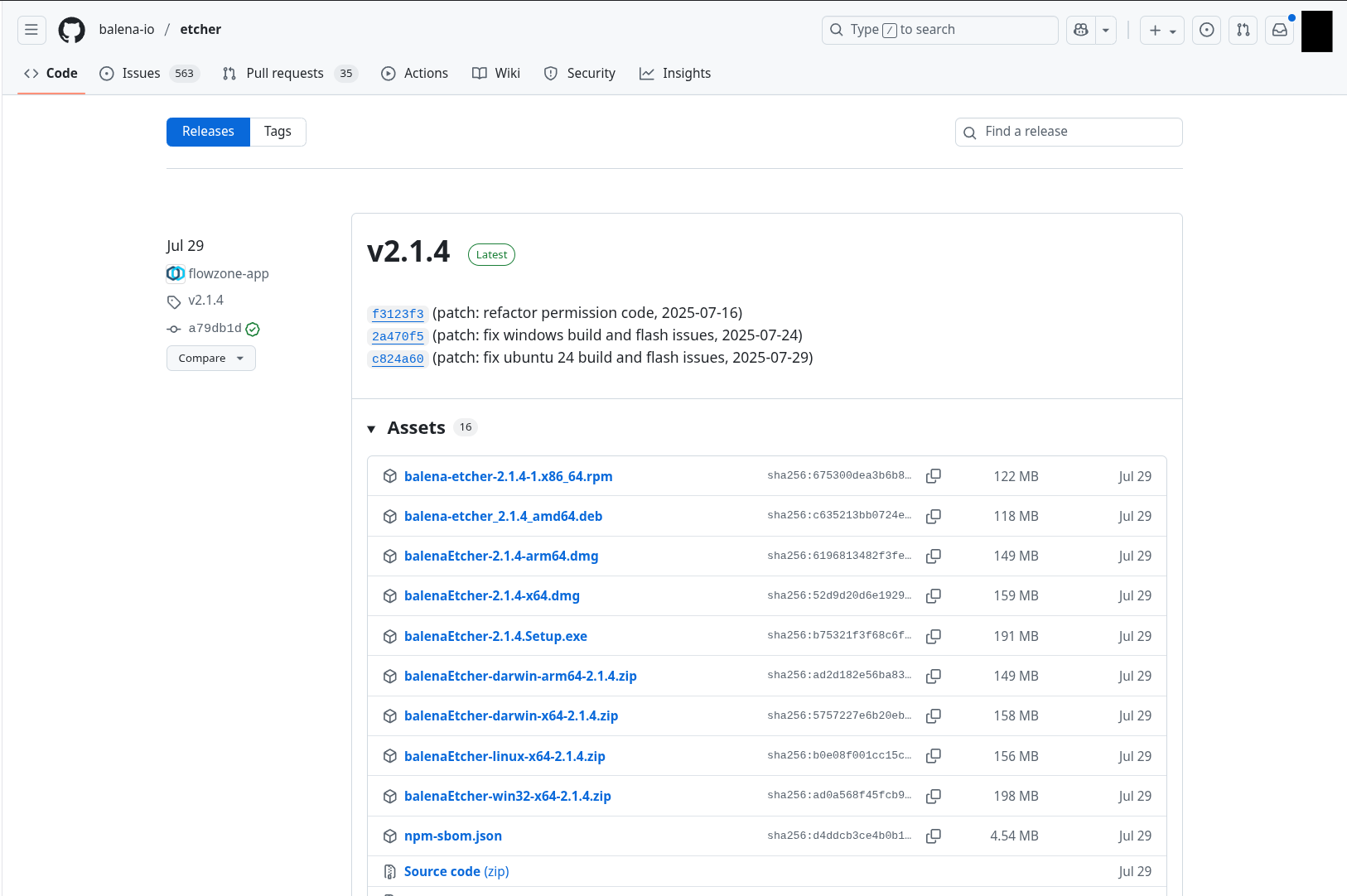Open the global pull requests icon
1347x896 pixels.
click(x=1243, y=30)
